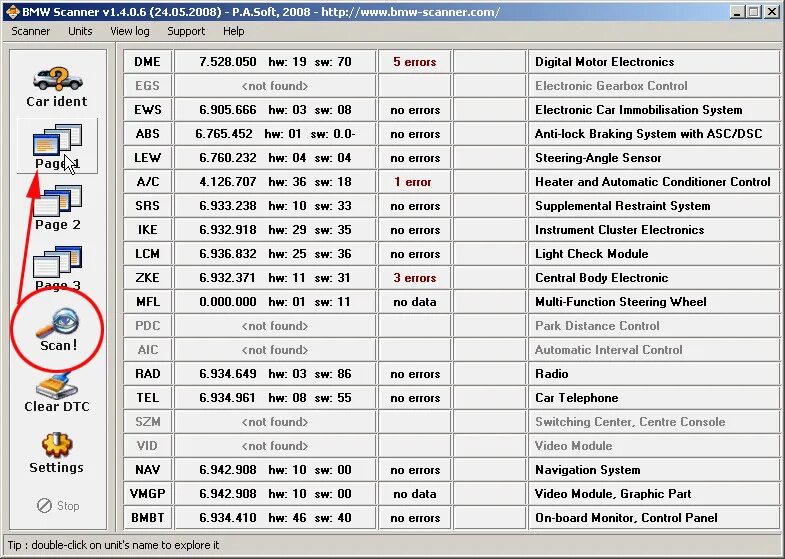Screen dimensions: 785x559
Task: Select the EWS unit name
Action: coord(148,110)
